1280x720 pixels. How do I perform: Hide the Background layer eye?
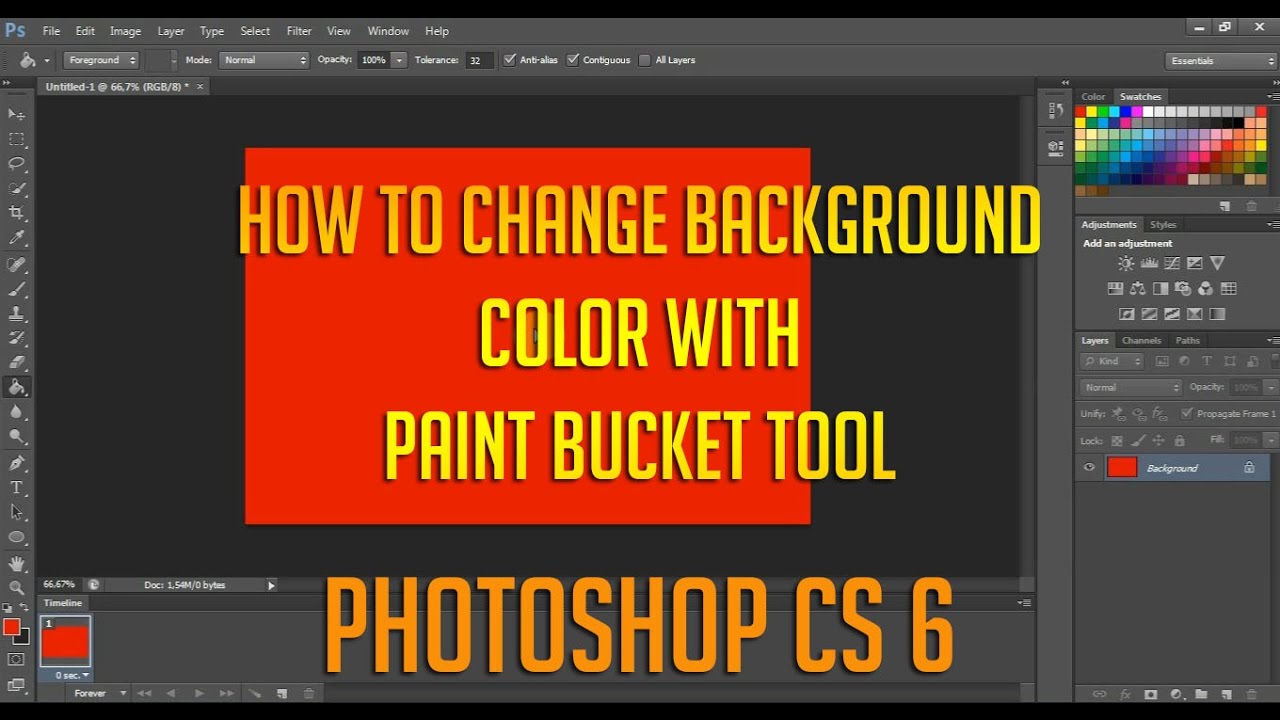[1089, 467]
